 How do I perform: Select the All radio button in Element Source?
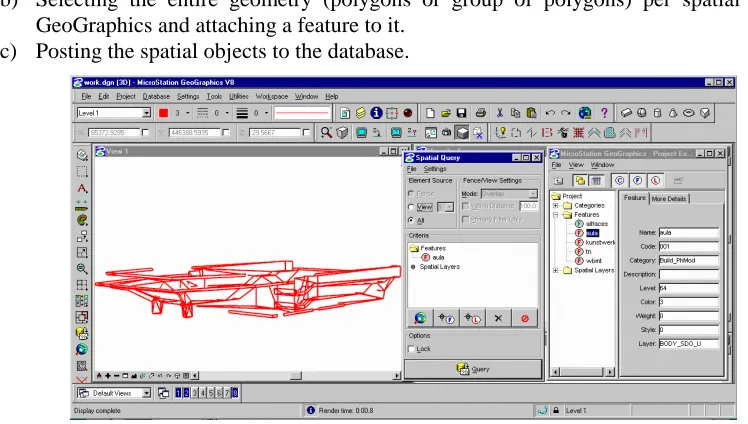pos(411,220)
